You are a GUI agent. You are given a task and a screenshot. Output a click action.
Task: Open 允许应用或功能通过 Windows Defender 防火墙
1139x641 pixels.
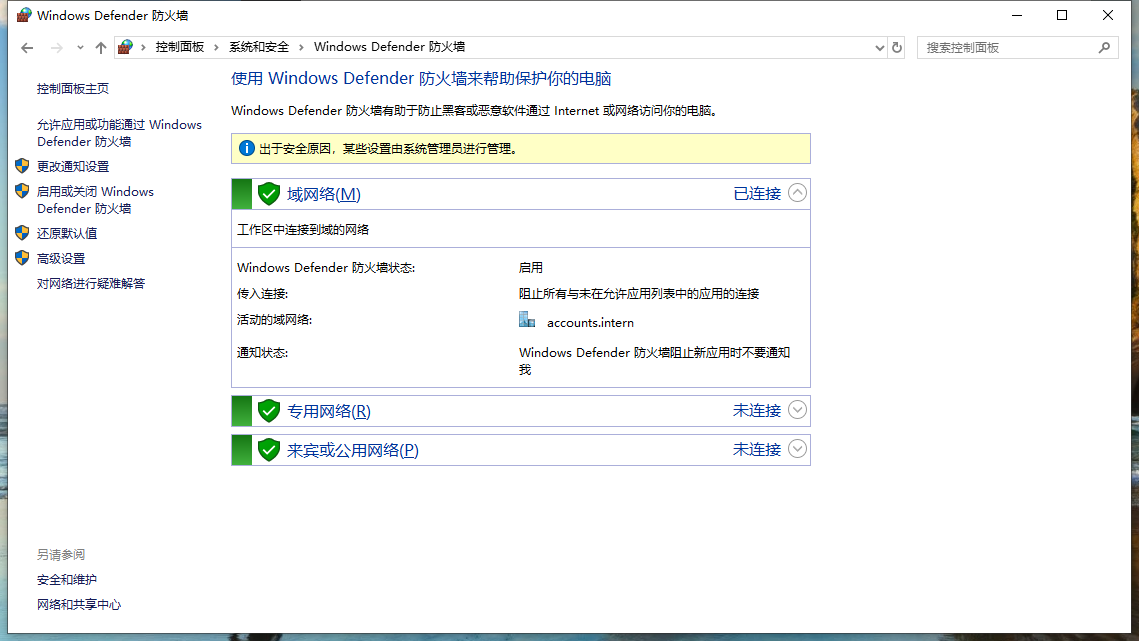[119, 133]
